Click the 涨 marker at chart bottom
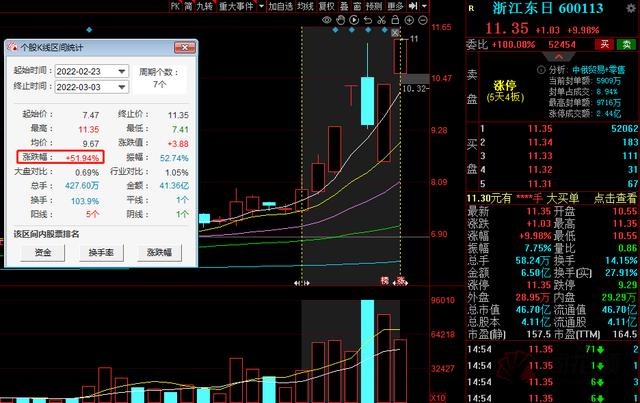 (401, 281)
